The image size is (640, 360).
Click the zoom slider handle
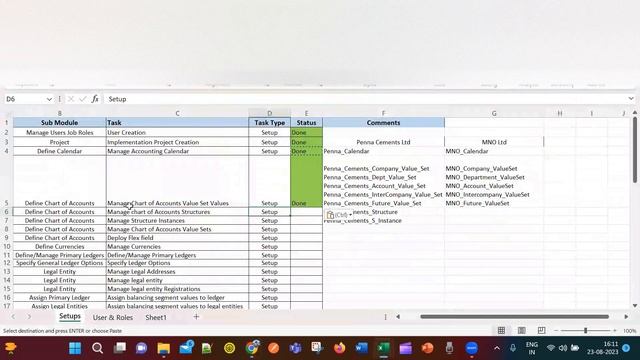tap(585, 331)
